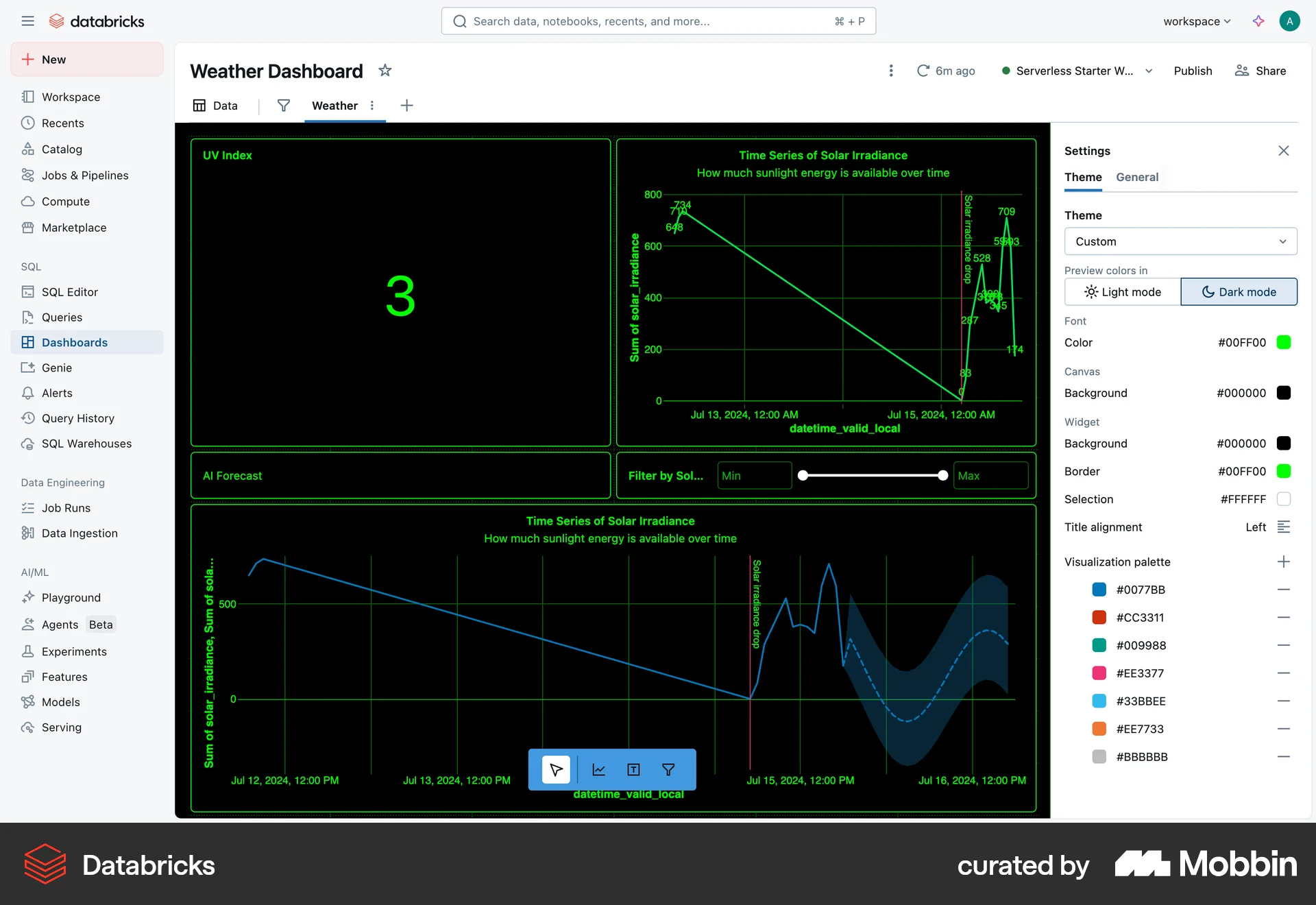Open the global filters funnel icon
This screenshot has height=905, width=1316.
(283, 106)
